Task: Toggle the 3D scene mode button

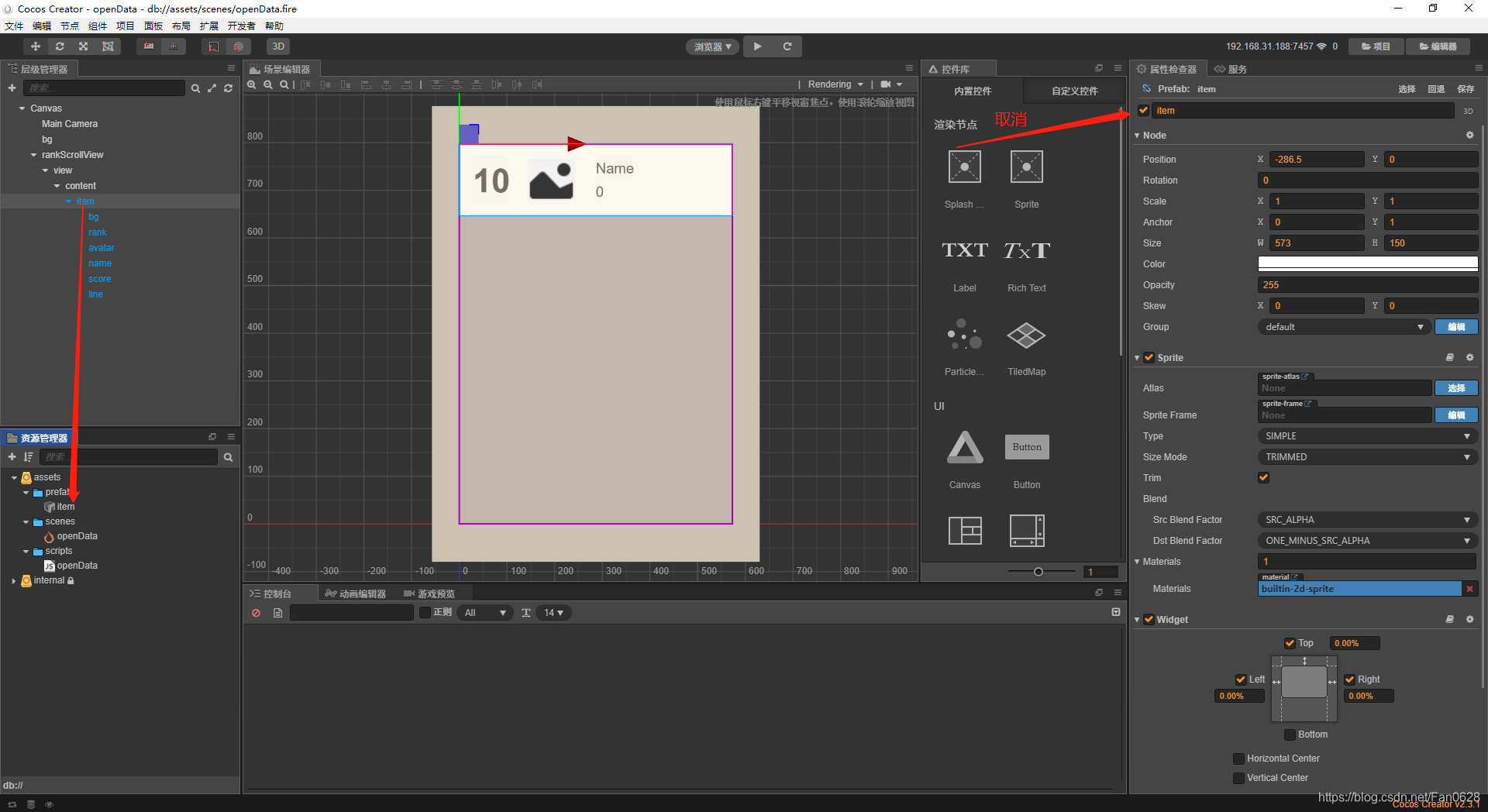Action: 278,46
